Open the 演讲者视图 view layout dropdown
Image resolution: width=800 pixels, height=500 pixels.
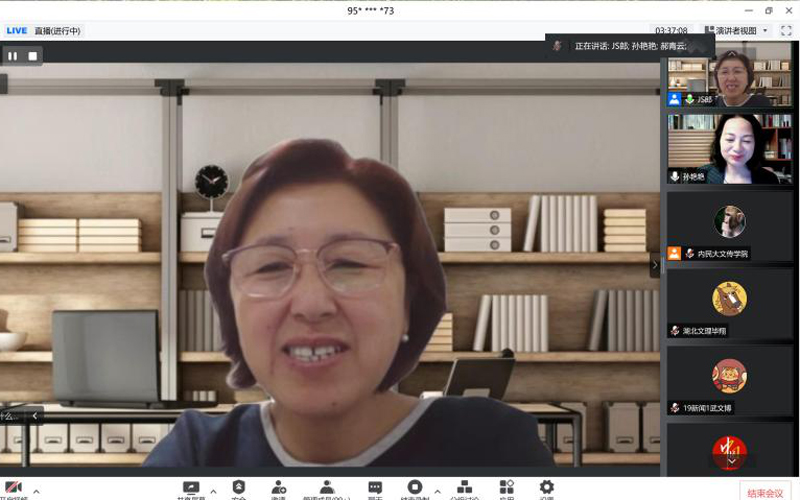pos(736,31)
